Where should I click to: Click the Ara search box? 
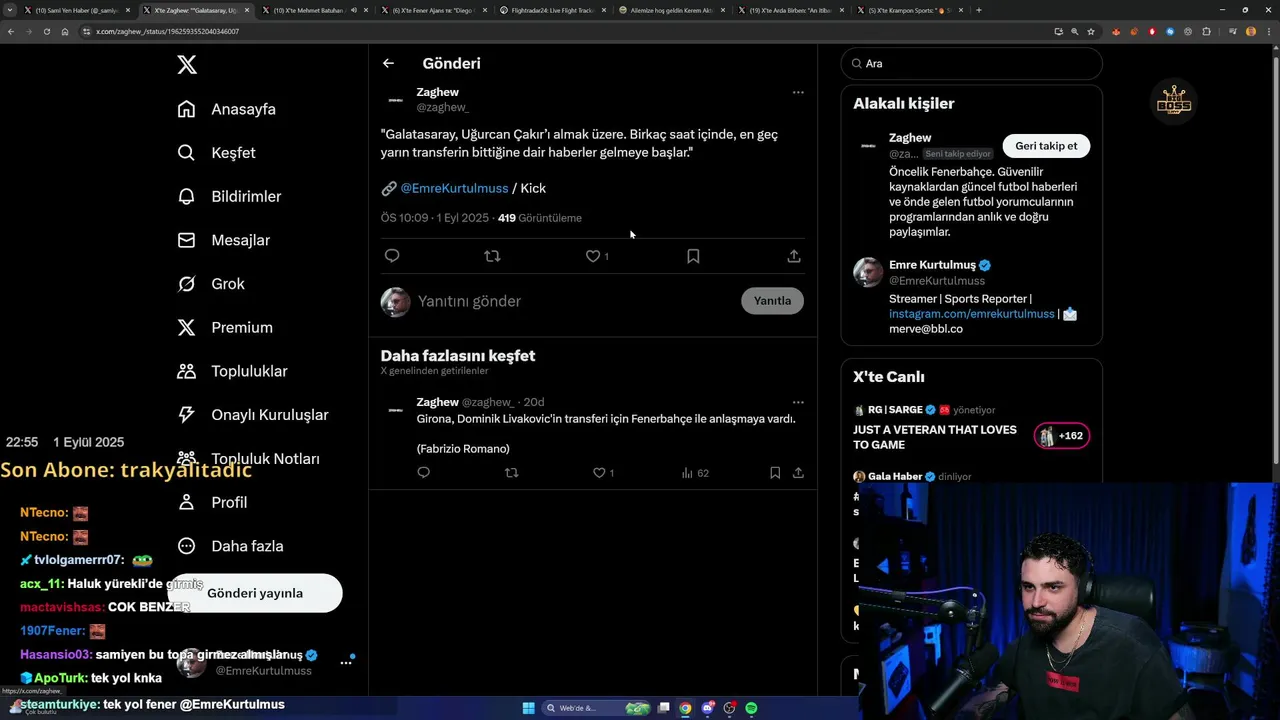click(x=972, y=63)
